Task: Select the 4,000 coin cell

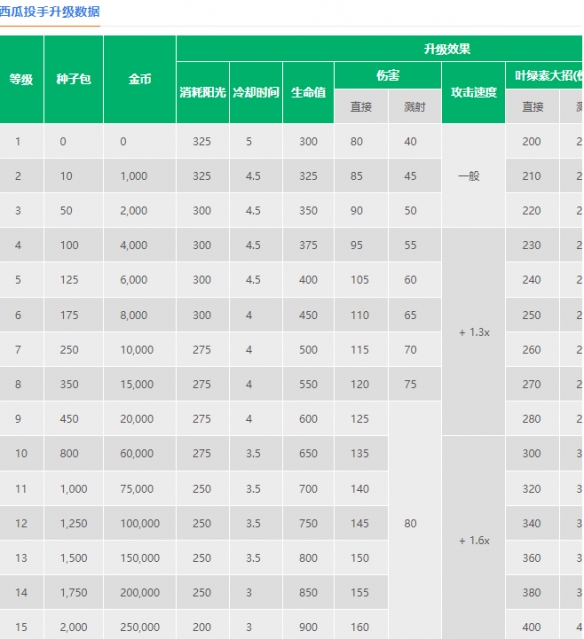Action: pos(140,245)
